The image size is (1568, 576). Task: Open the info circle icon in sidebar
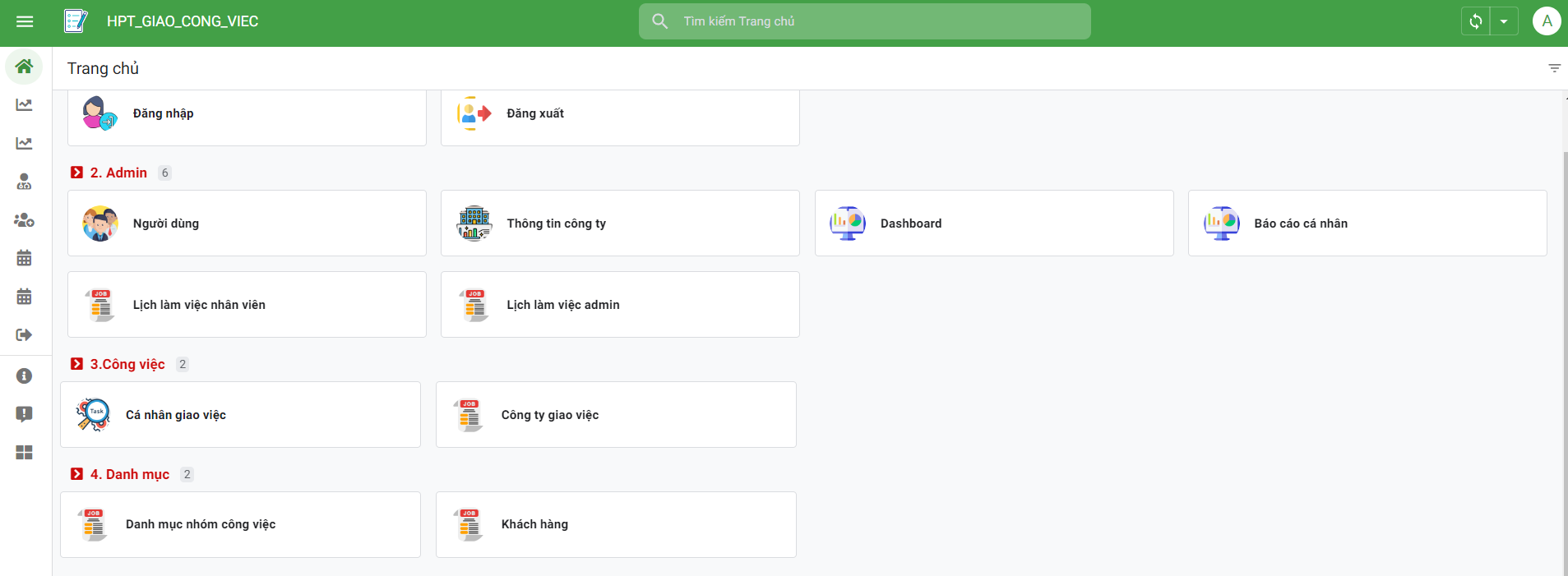pos(24,376)
